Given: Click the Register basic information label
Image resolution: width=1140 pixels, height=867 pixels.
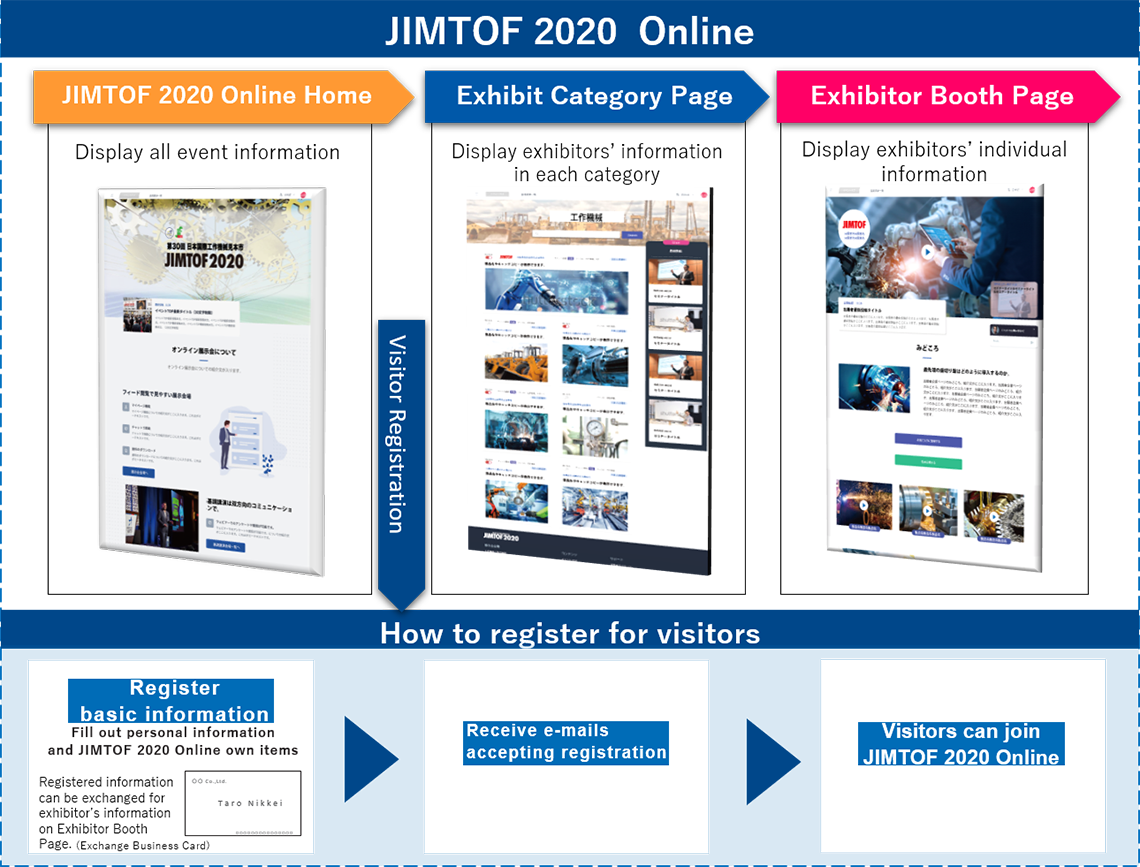Looking at the screenshot, I should click(x=171, y=701).
